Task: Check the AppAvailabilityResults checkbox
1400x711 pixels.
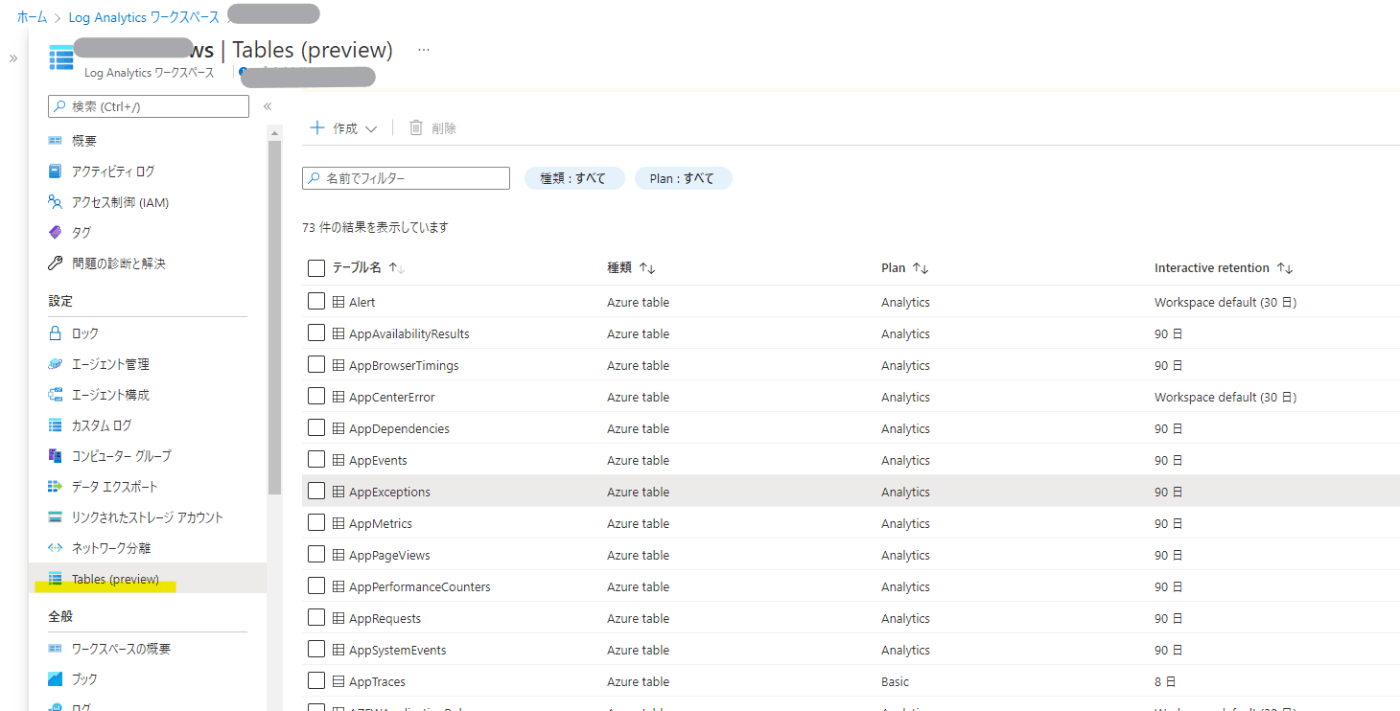Action: pos(316,333)
